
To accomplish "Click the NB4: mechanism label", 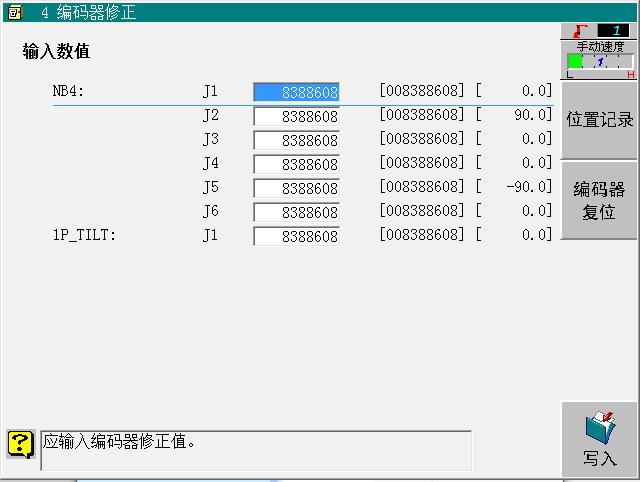I will click(x=68, y=91).
